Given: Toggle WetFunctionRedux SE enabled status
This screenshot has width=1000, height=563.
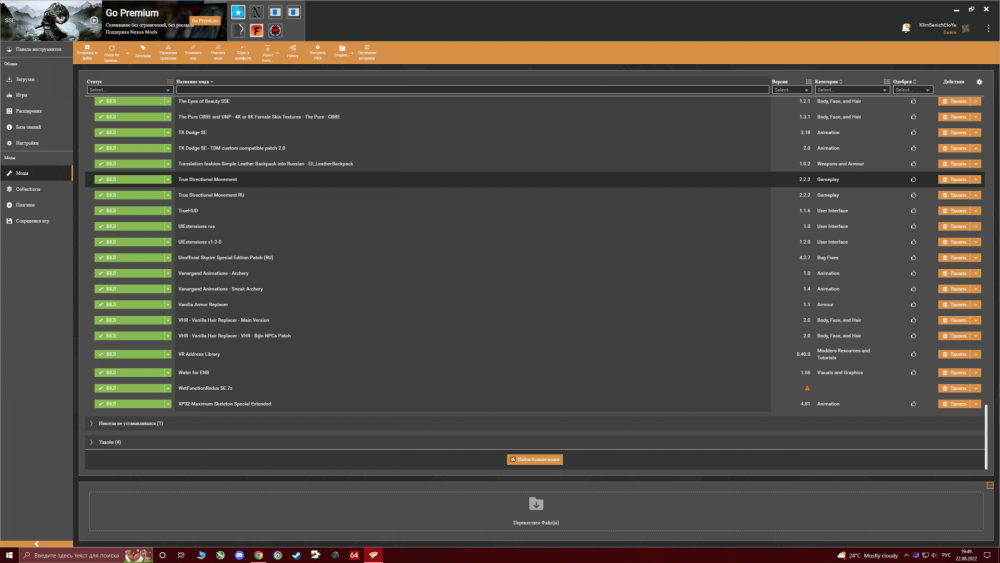Looking at the screenshot, I should pyautogui.click(x=129, y=388).
